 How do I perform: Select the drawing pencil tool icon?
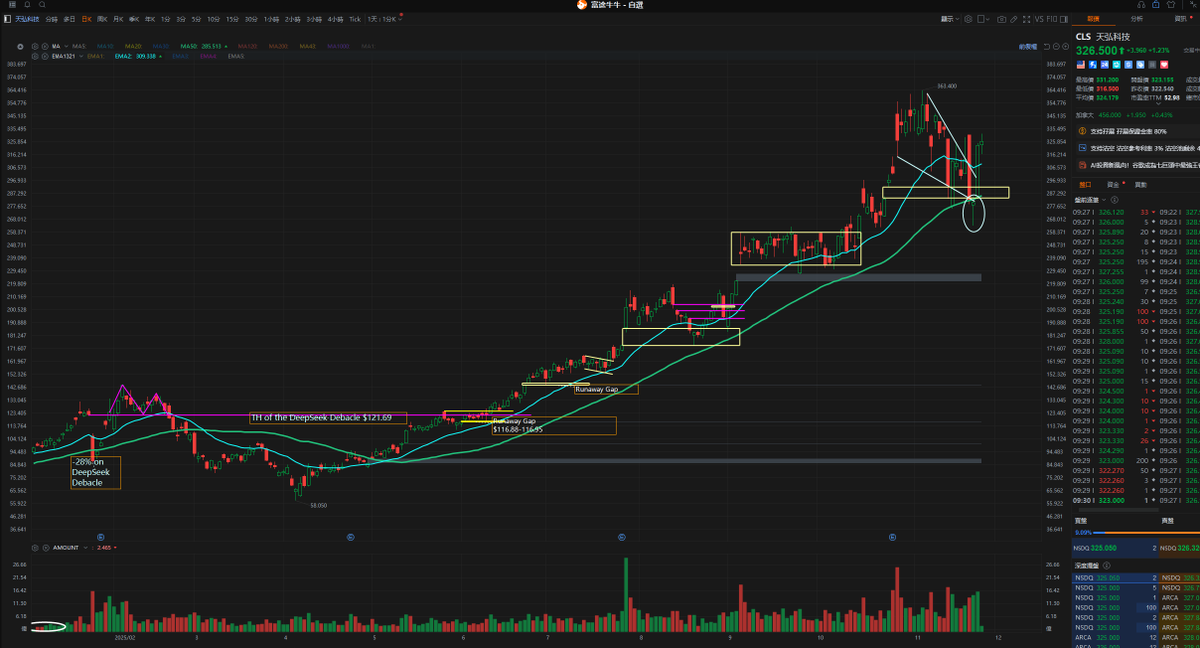tap(1014, 19)
